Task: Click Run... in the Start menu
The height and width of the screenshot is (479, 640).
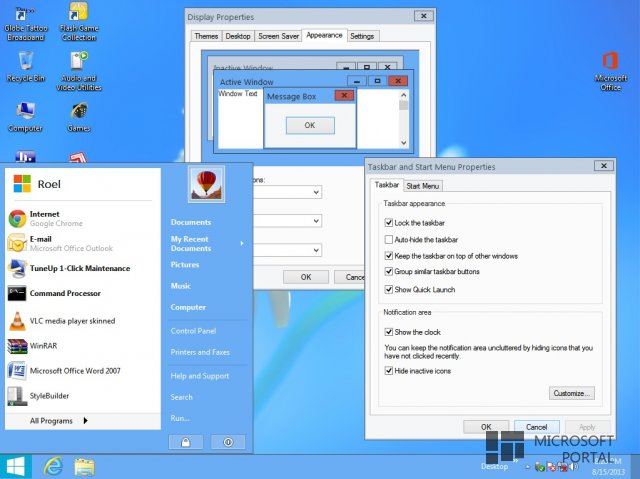Action: [180, 418]
